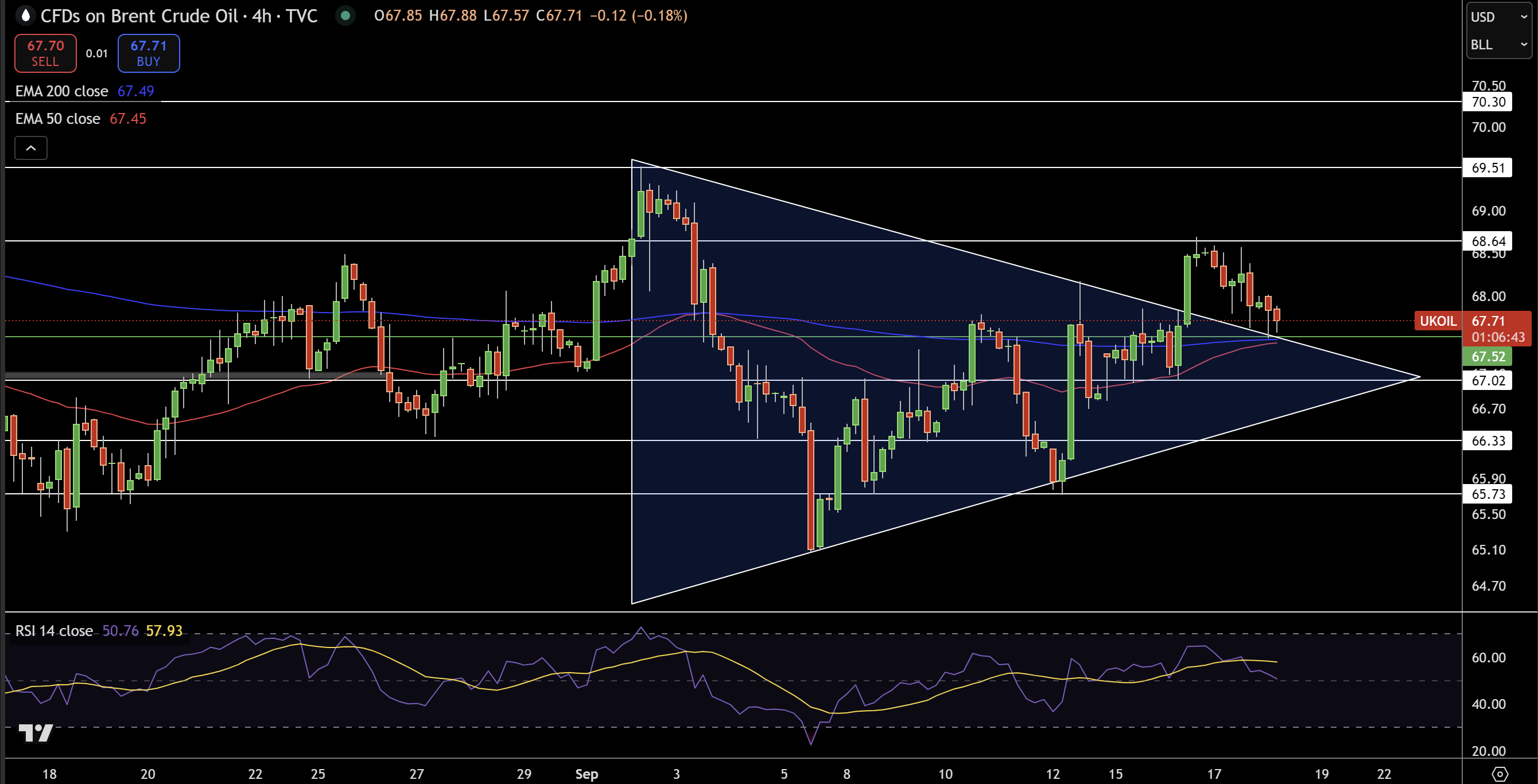
Task: Click the UKOIL symbol price tag
Action: (x=1438, y=321)
